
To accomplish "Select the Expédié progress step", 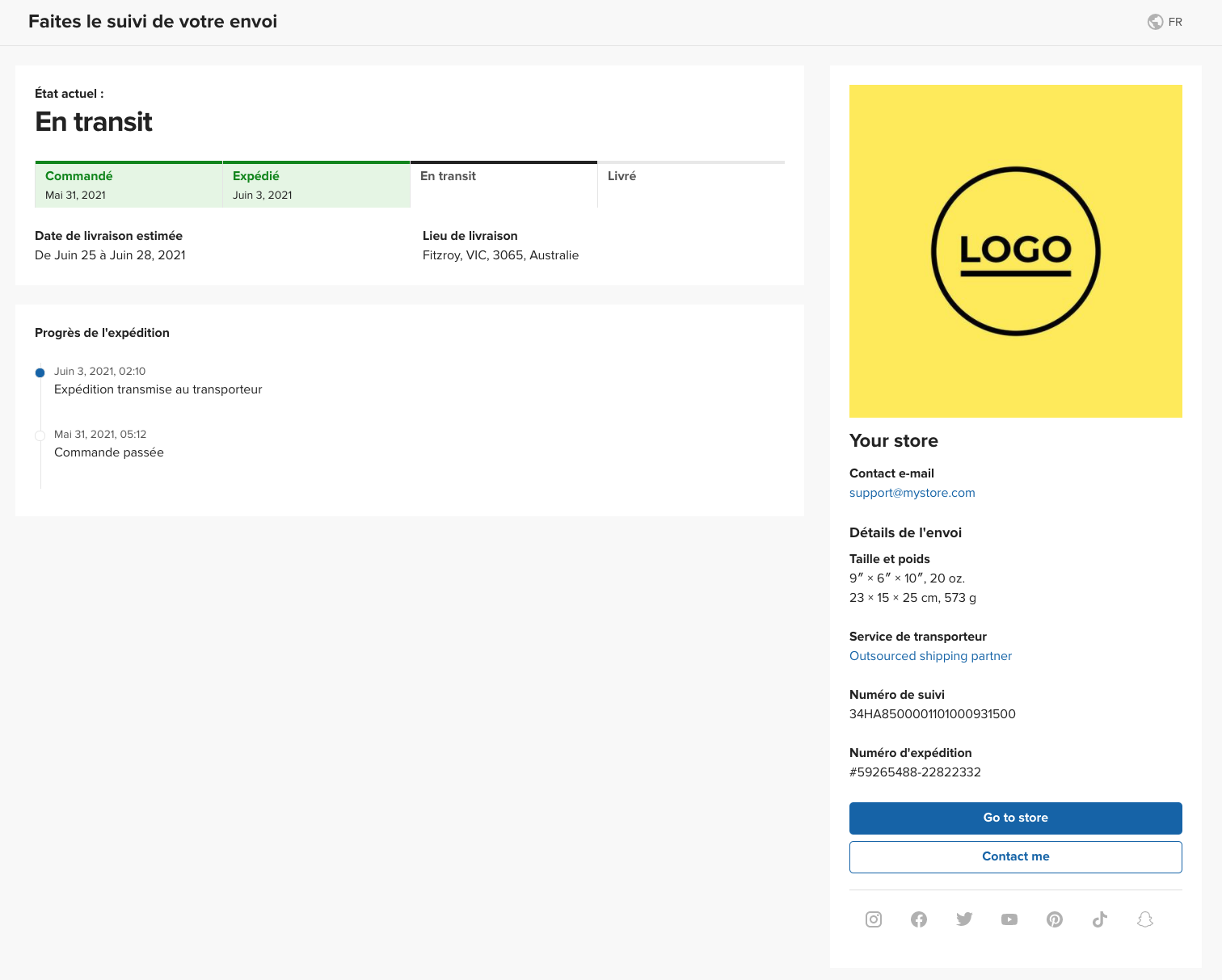I will [316, 184].
